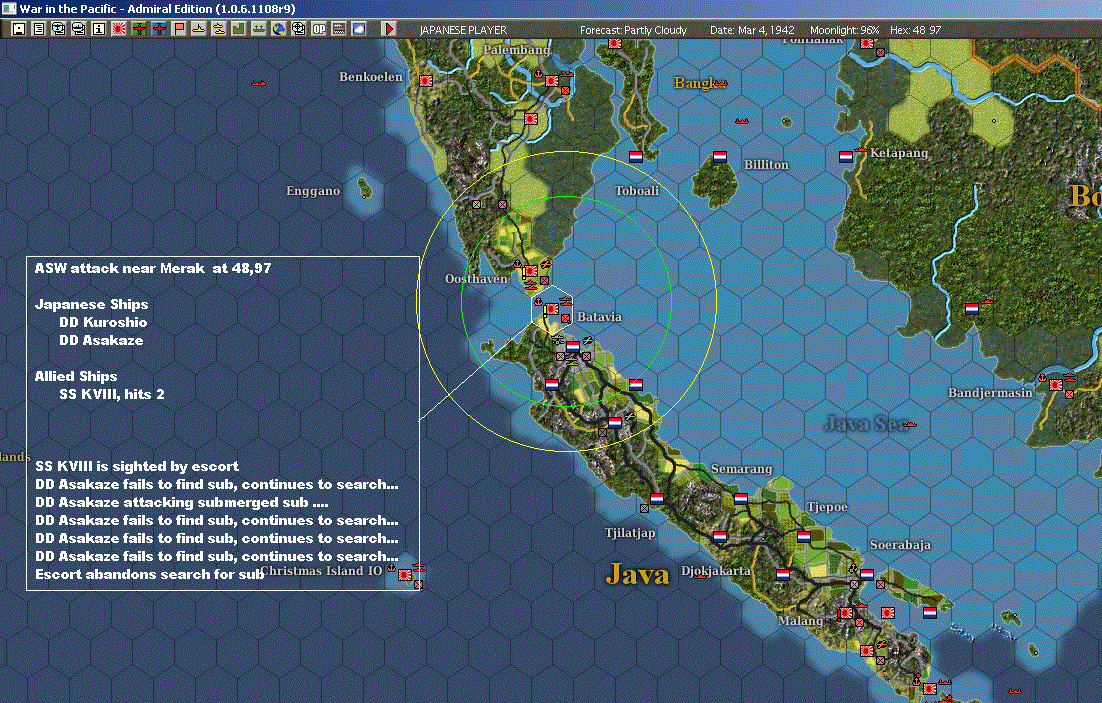
Task: Click the Dutch flag base at Batavia
Action: (573, 347)
